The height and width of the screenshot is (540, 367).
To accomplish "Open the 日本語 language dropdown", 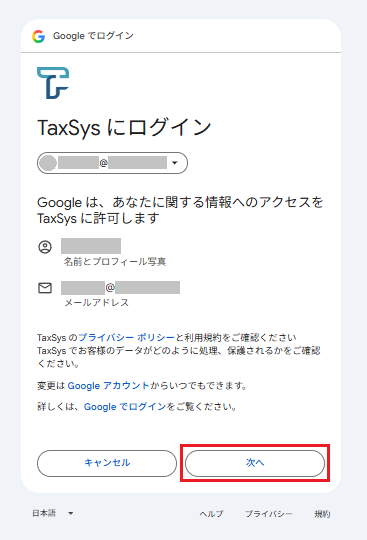I will click(x=52, y=513).
